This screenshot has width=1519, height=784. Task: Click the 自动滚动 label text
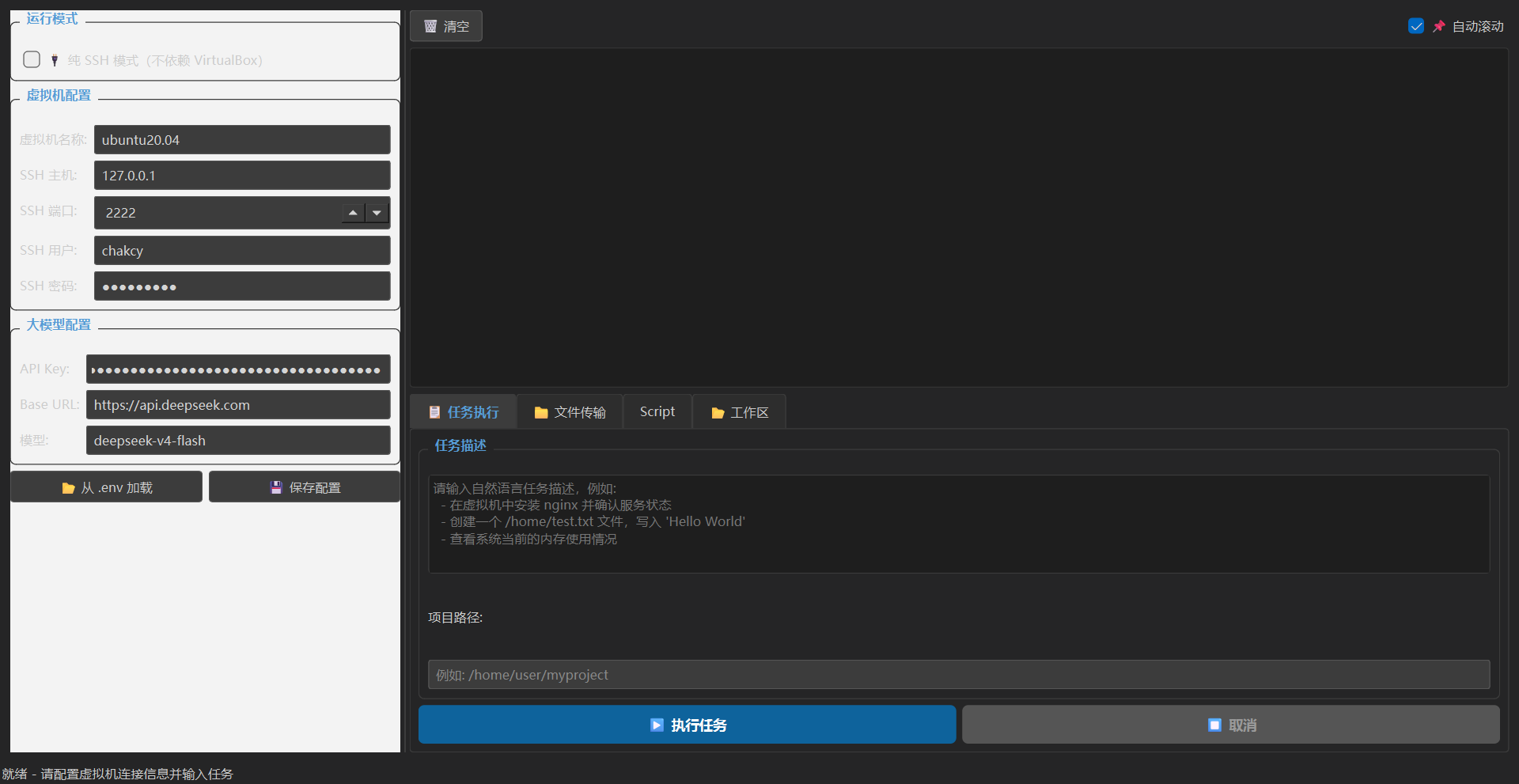pyautogui.click(x=1478, y=26)
